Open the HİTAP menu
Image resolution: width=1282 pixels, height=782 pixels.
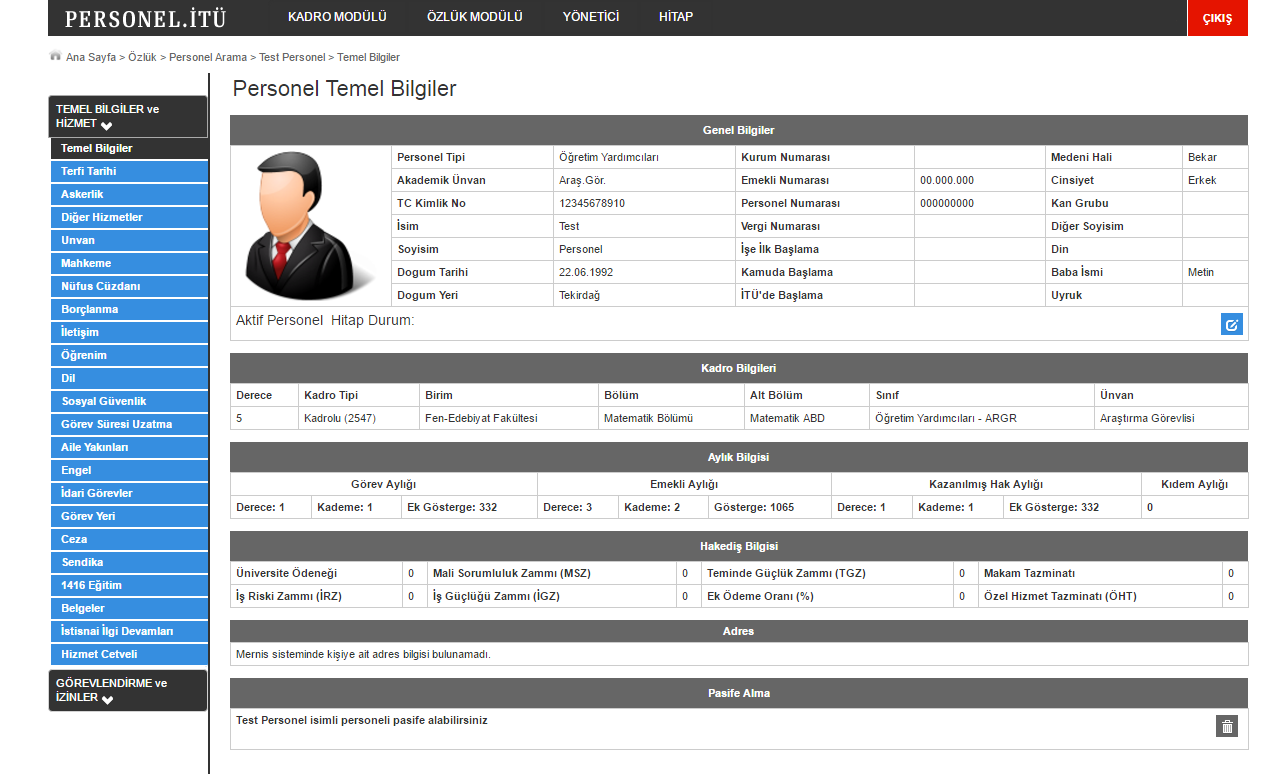(x=676, y=17)
